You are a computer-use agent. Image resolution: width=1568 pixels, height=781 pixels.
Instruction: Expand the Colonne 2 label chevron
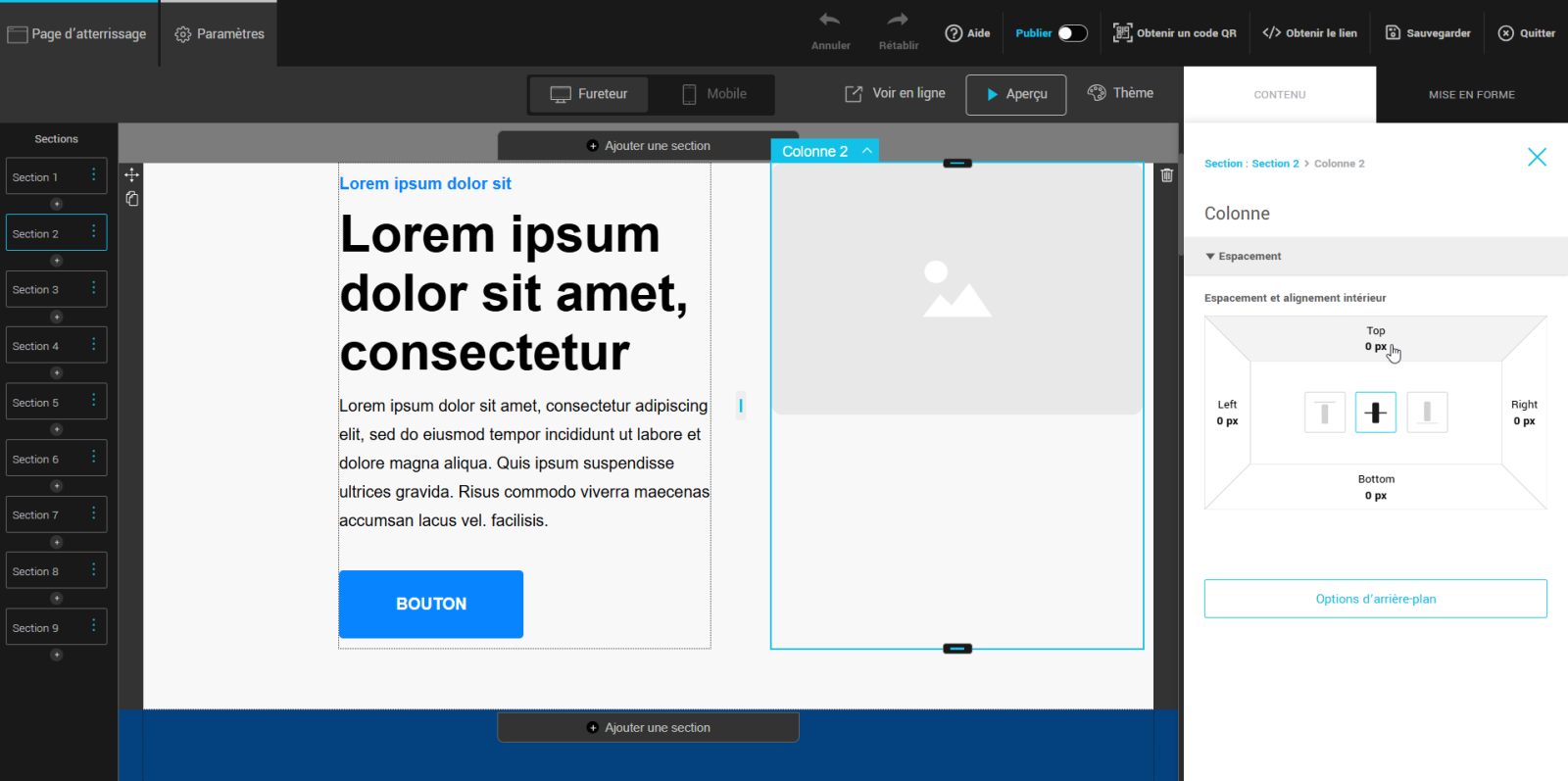tap(867, 151)
